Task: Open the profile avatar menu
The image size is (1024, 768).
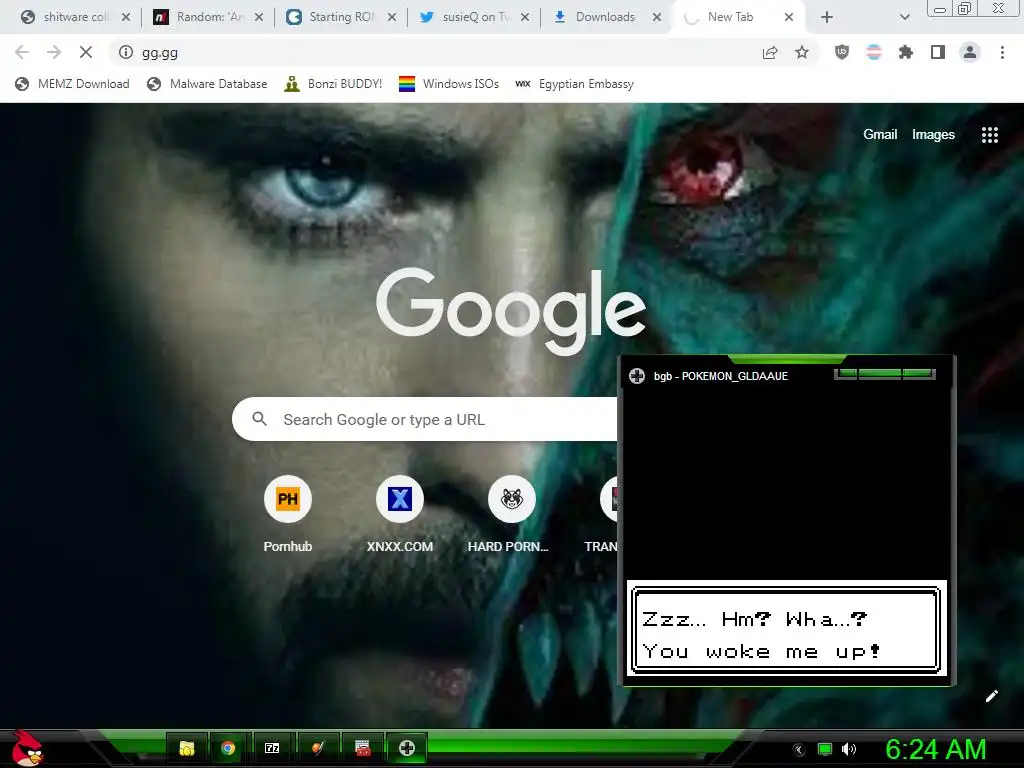Action: tap(970, 52)
